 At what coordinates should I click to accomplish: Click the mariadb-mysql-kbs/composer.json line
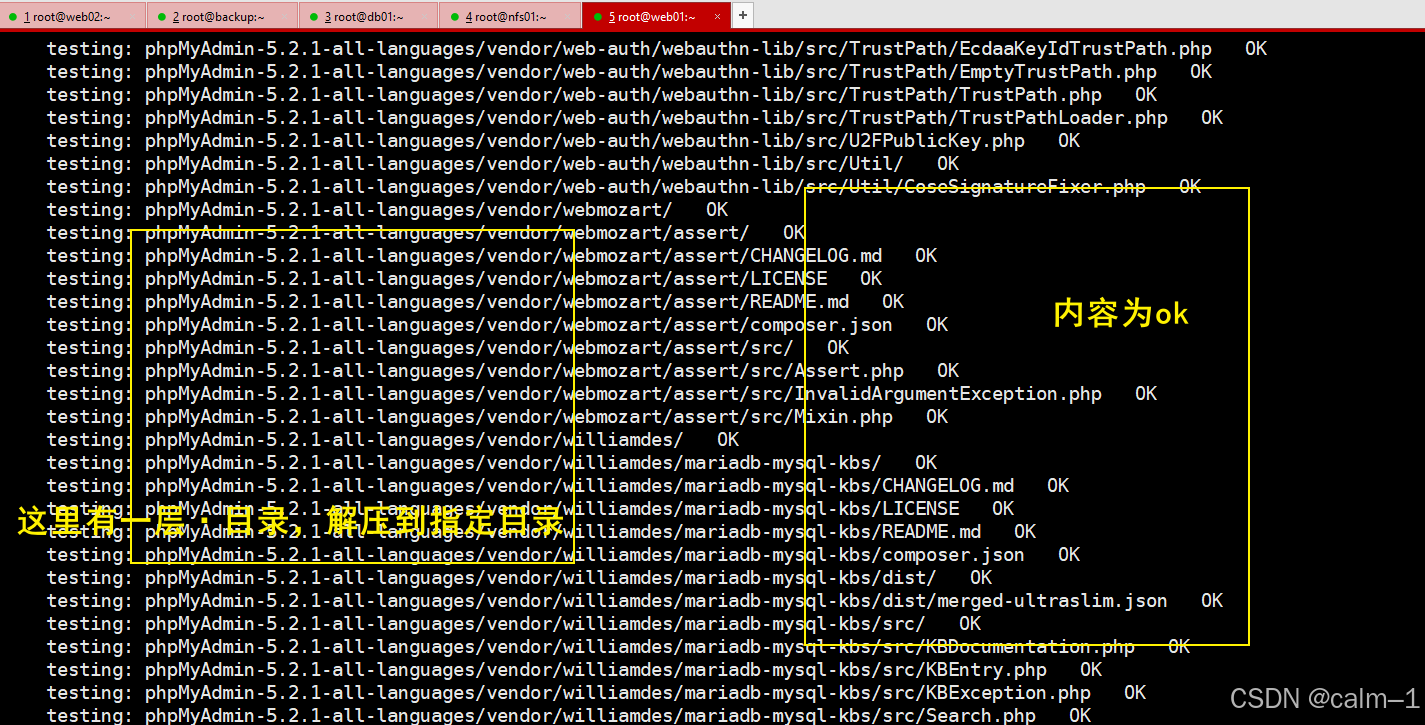tap(563, 554)
